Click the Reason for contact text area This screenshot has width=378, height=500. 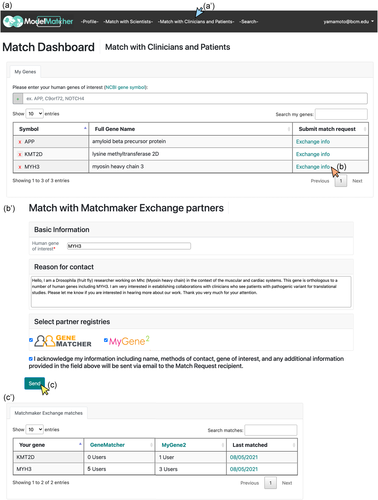(191, 291)
